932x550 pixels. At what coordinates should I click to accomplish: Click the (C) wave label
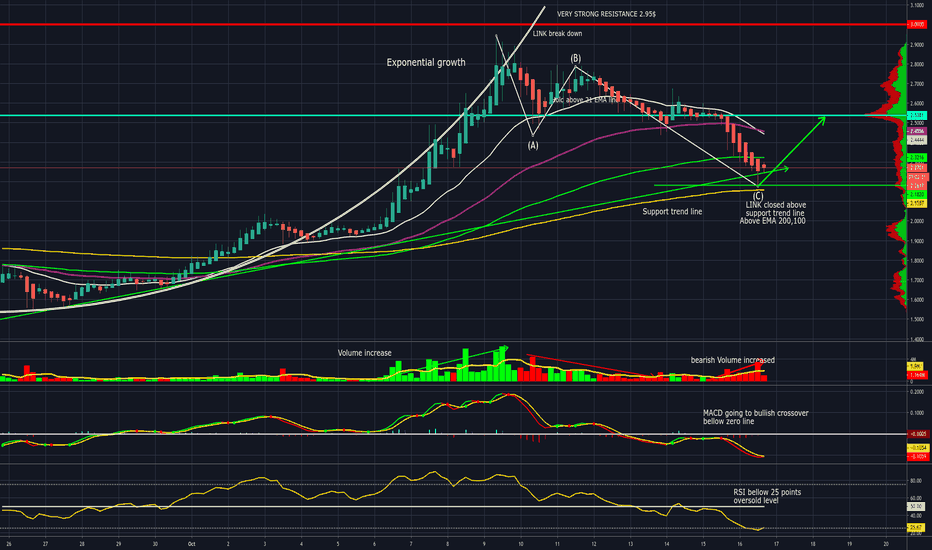click(758, 196)
